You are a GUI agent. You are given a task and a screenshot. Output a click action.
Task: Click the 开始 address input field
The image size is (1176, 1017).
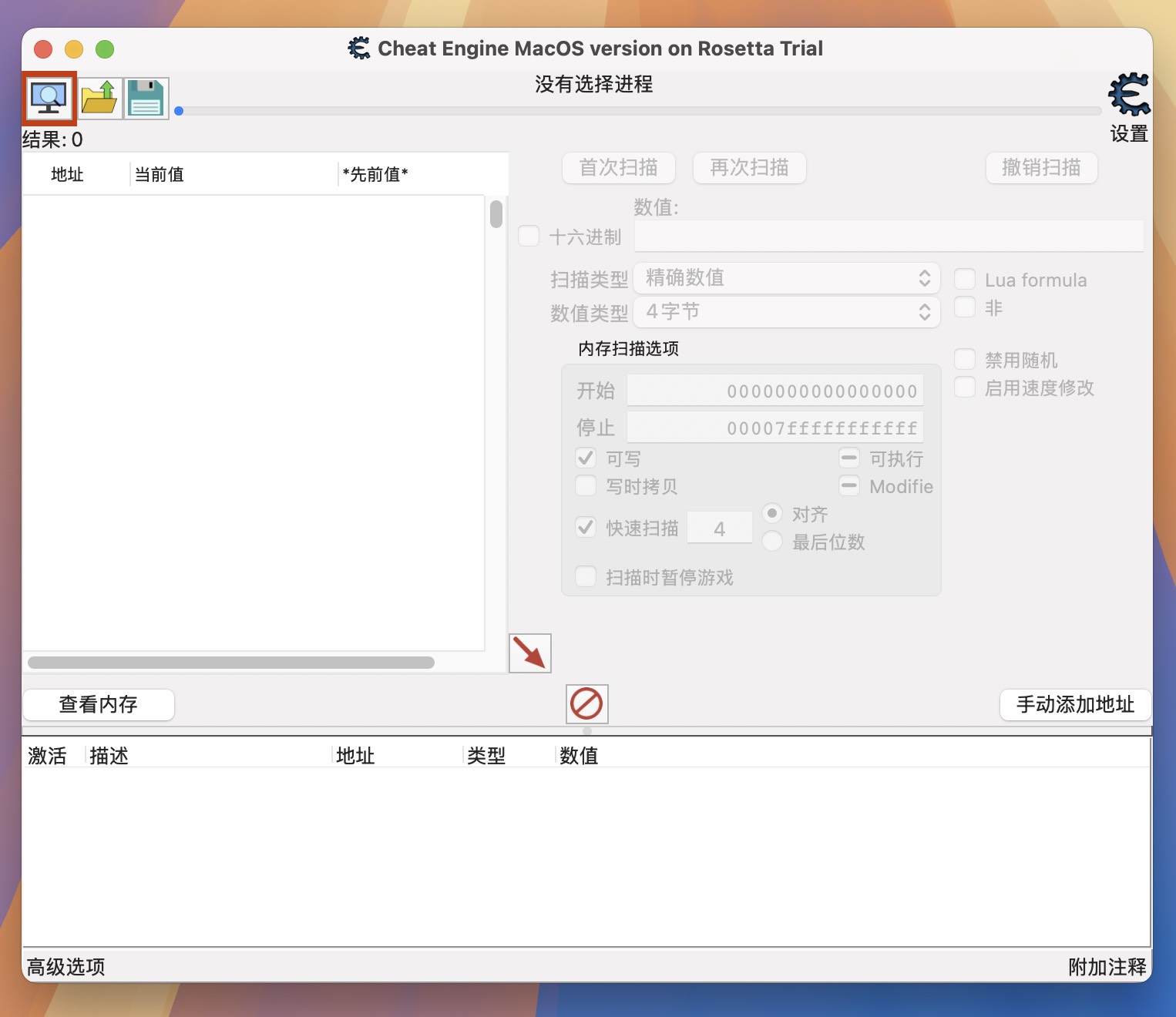click(775, 391)
